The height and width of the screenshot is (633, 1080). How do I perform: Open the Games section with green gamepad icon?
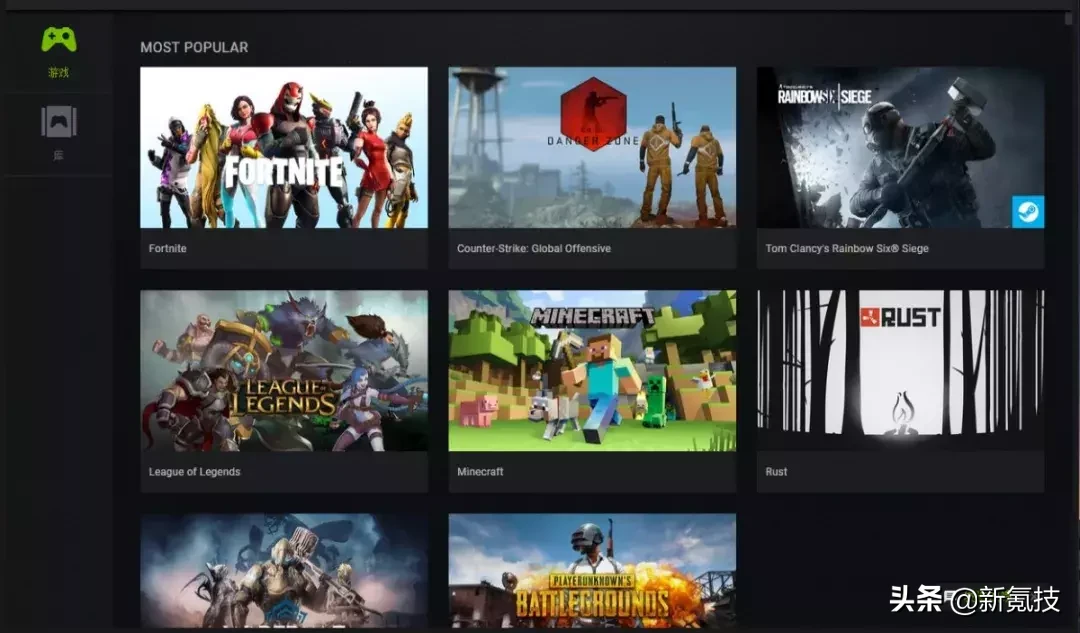(x=59, y=52)
